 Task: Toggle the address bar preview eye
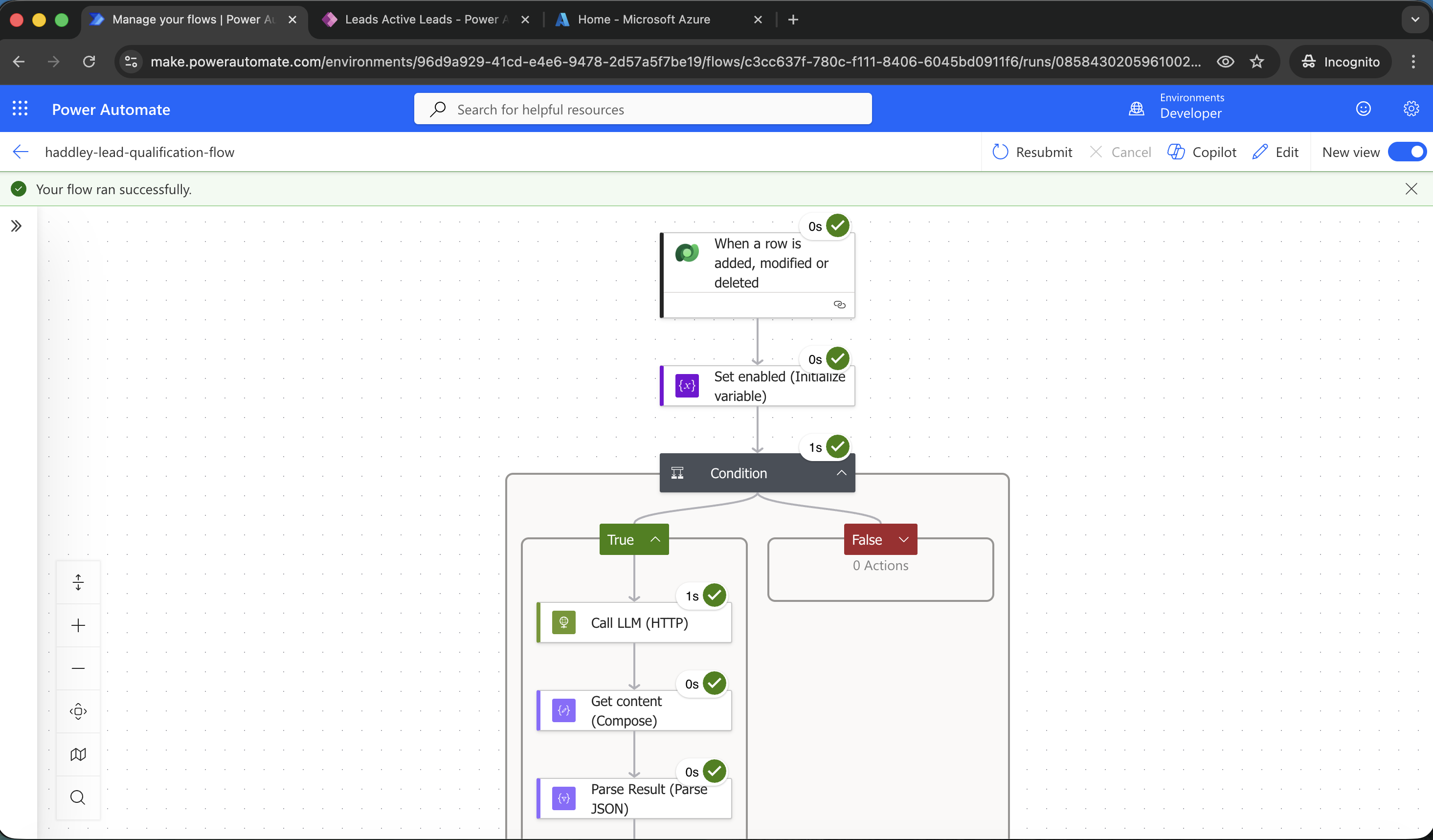point(1226,62)
